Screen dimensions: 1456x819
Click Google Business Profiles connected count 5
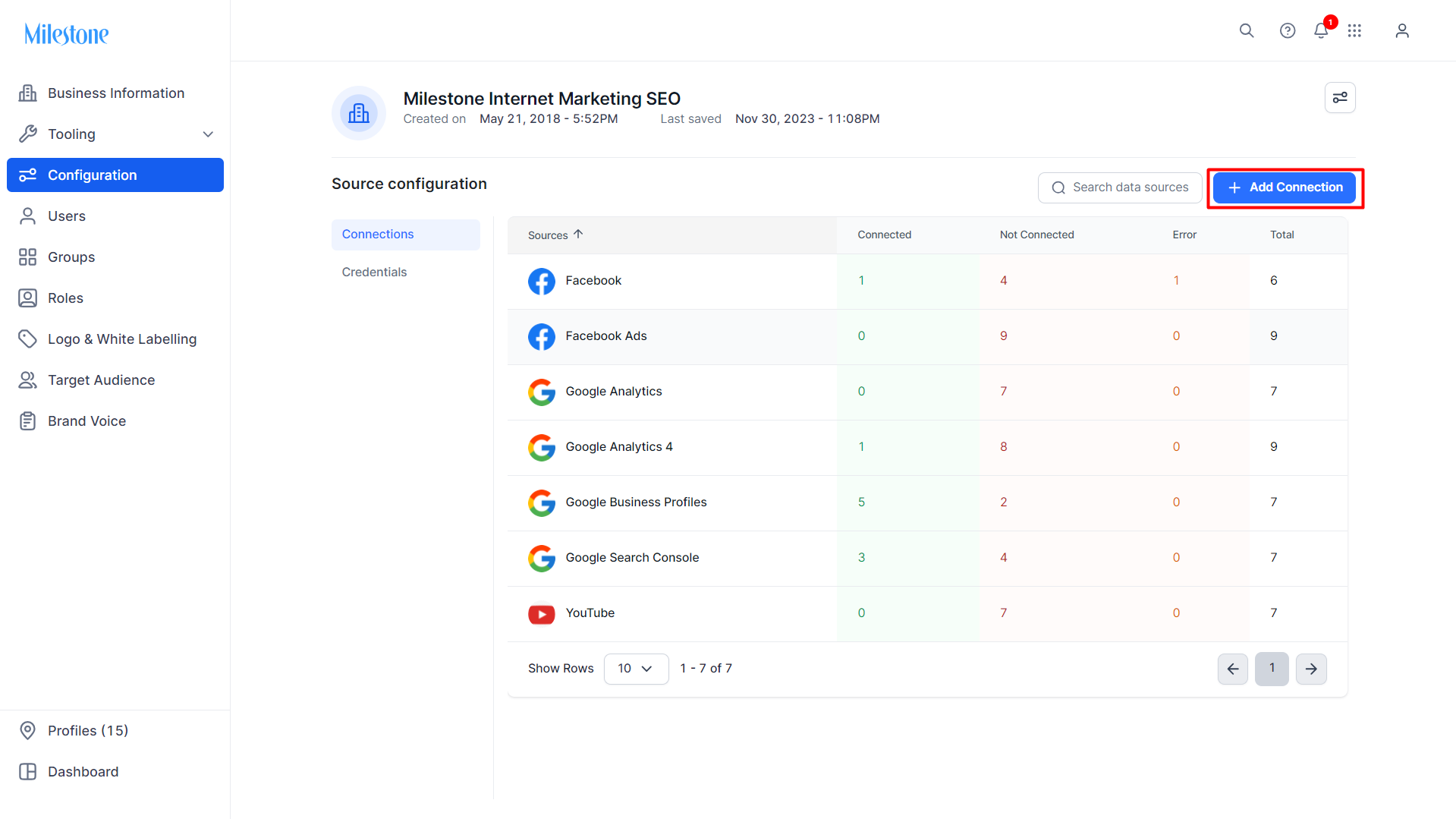[x=861, y=502]
